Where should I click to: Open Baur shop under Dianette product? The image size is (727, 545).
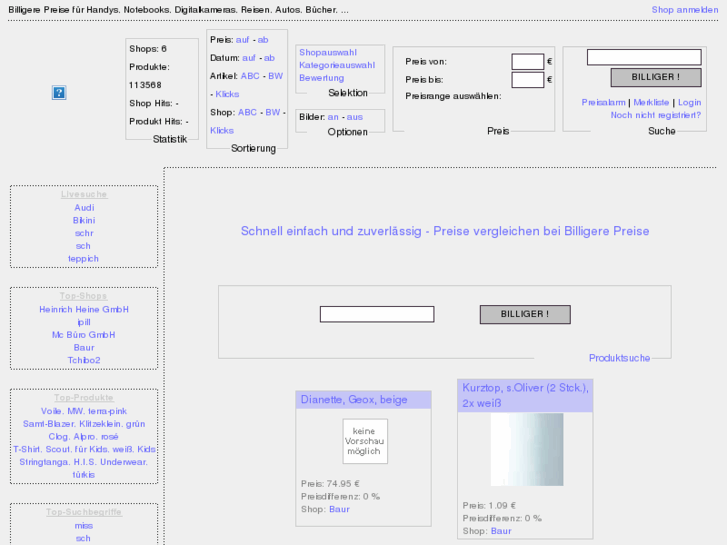click(339, 509)
